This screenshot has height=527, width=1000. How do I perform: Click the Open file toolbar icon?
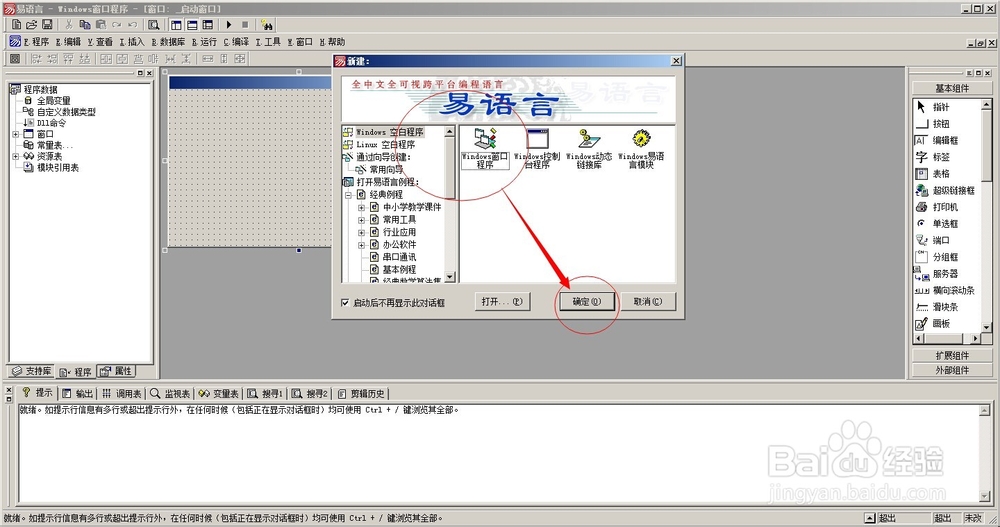coord(31,24)
